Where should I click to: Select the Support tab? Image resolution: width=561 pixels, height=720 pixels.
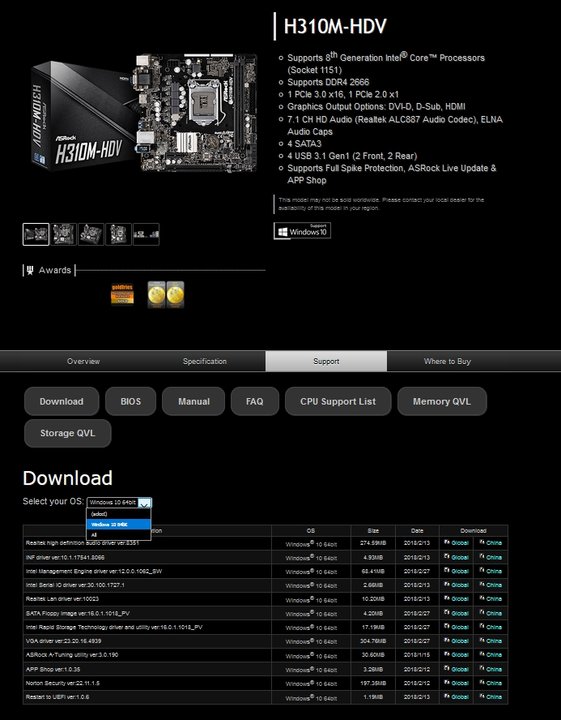(326, 361)
